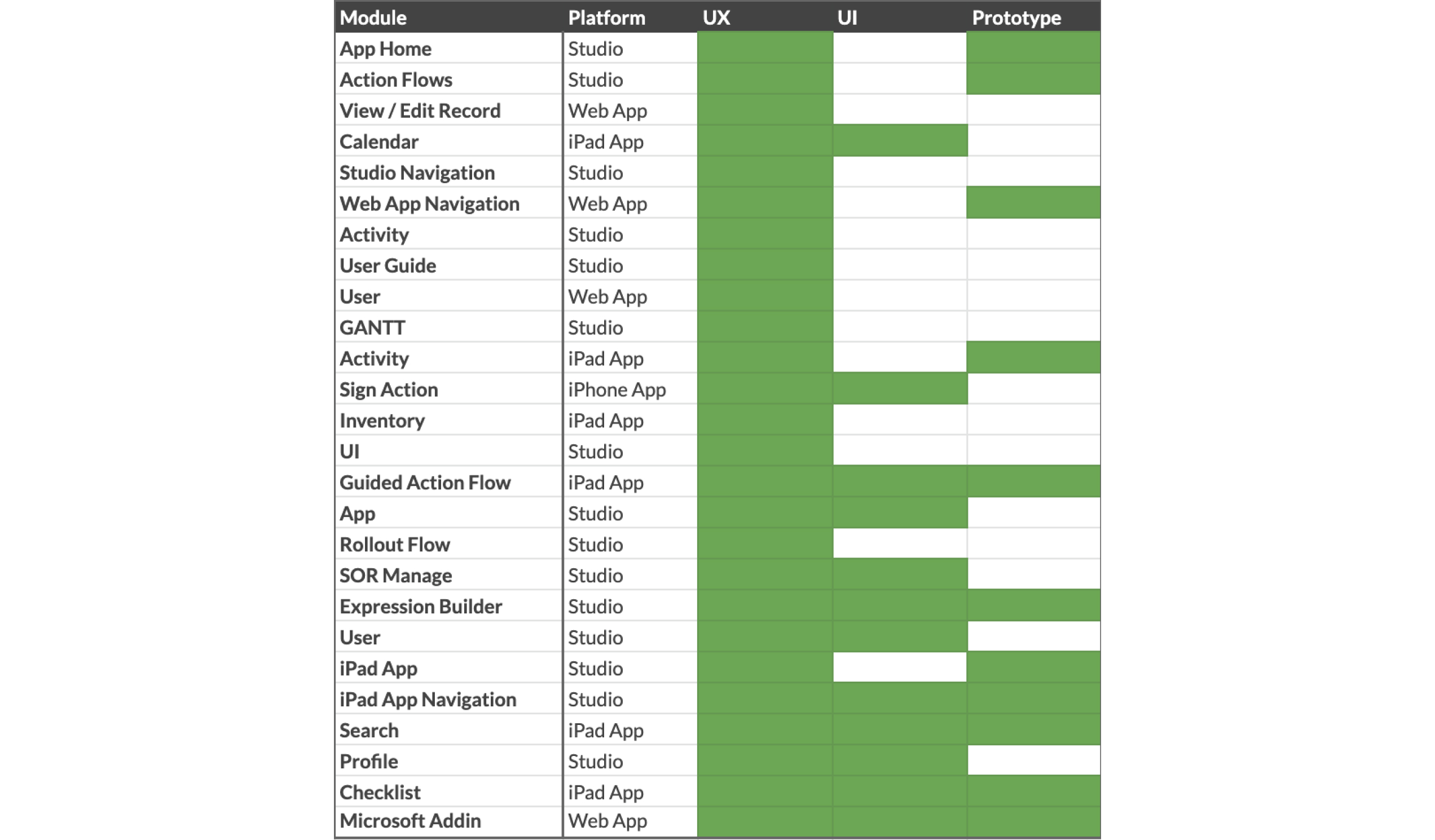Image resolution: width=1435 pixels, height=840 pixels.
Task: Select the Prototype column header
Action: coord(1033,17)
